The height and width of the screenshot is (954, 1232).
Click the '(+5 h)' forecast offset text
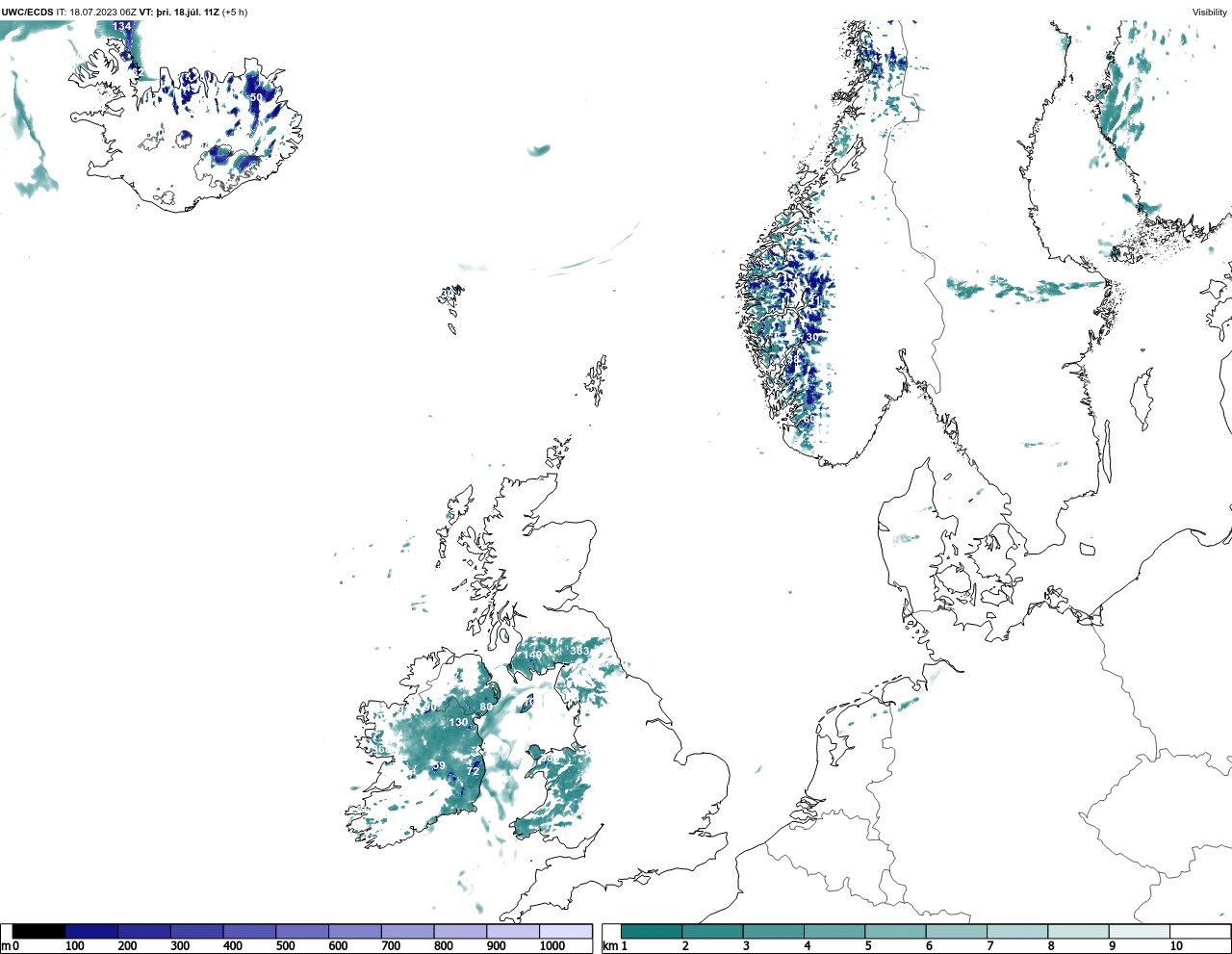235,13
